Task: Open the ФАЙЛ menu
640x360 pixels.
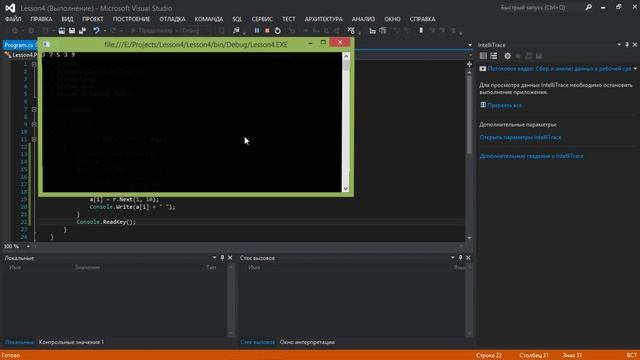Action: (13, 19)
